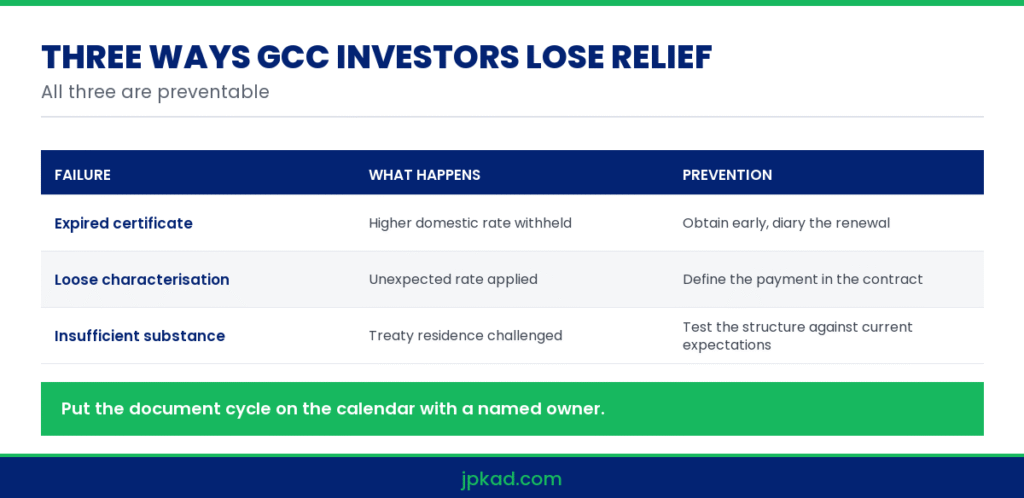This screenshot has height=498, width=1024.
Task: Click the All three are preventable subtitle
Action: (x=155, y=92)
